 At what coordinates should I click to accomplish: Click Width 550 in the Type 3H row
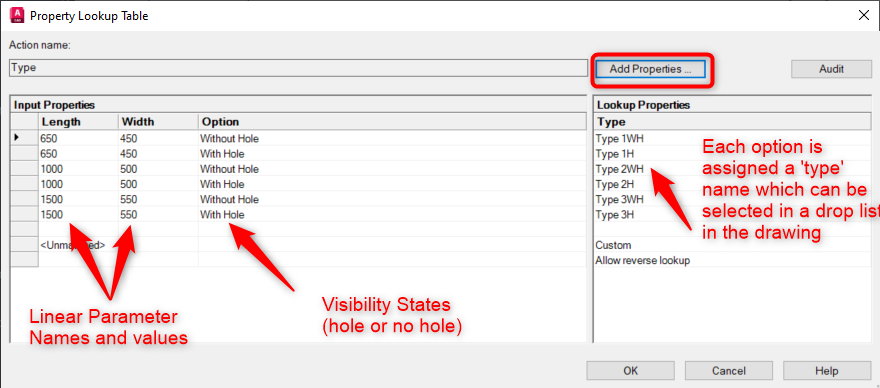pos(158,214)
